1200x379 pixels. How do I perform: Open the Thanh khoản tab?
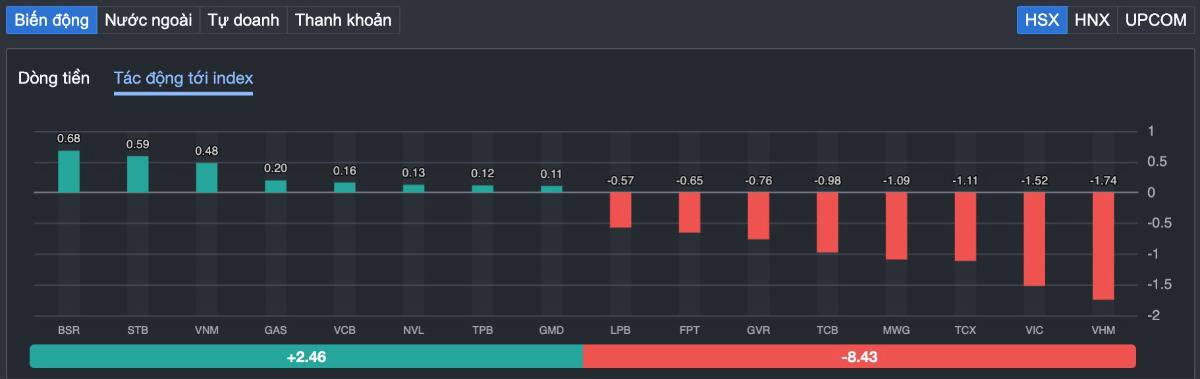click(343, 20)
